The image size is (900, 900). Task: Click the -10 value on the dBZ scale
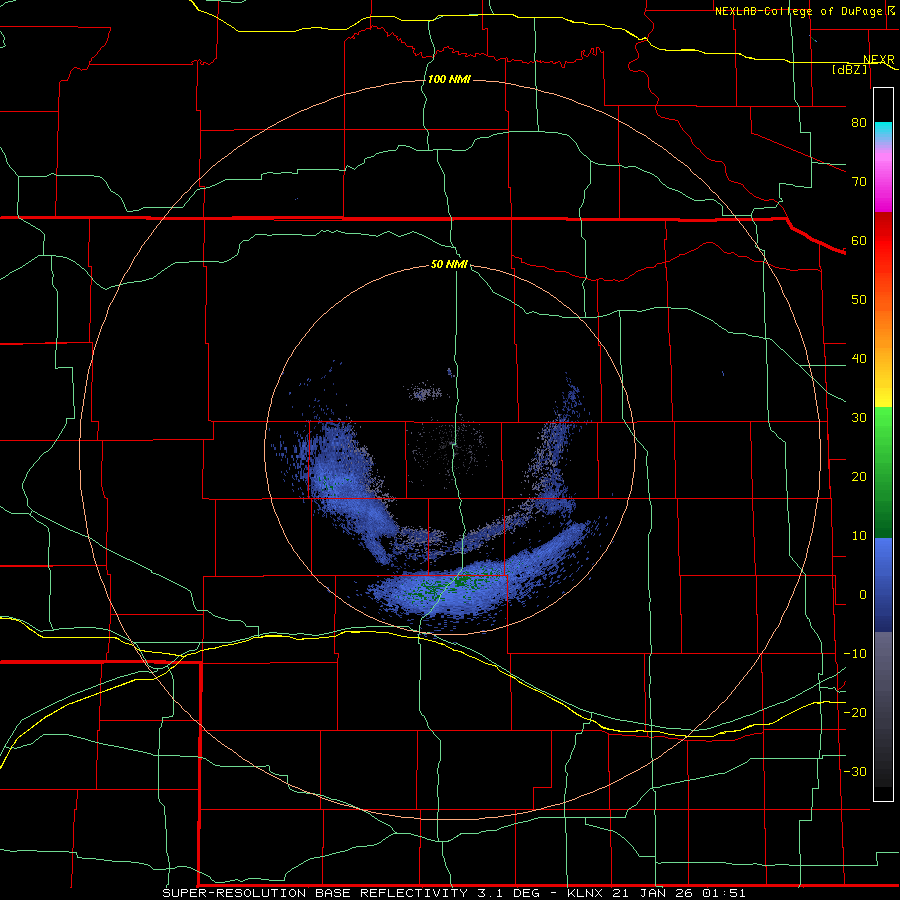[855, 654]
